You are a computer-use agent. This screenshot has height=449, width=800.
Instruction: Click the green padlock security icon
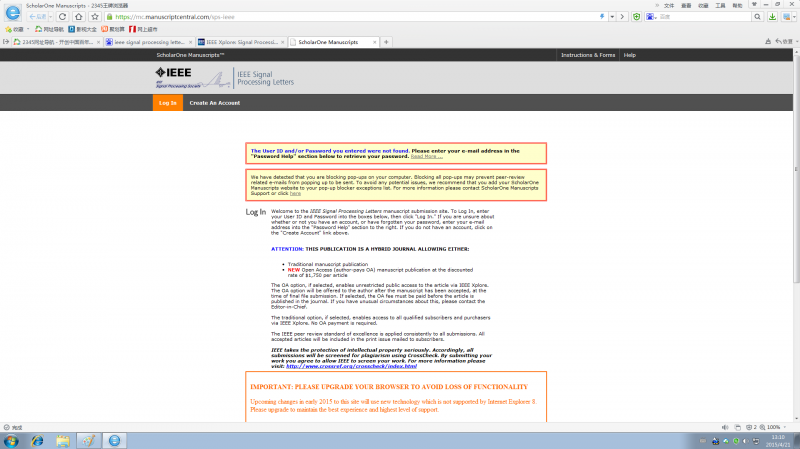[x=109, y=17]
